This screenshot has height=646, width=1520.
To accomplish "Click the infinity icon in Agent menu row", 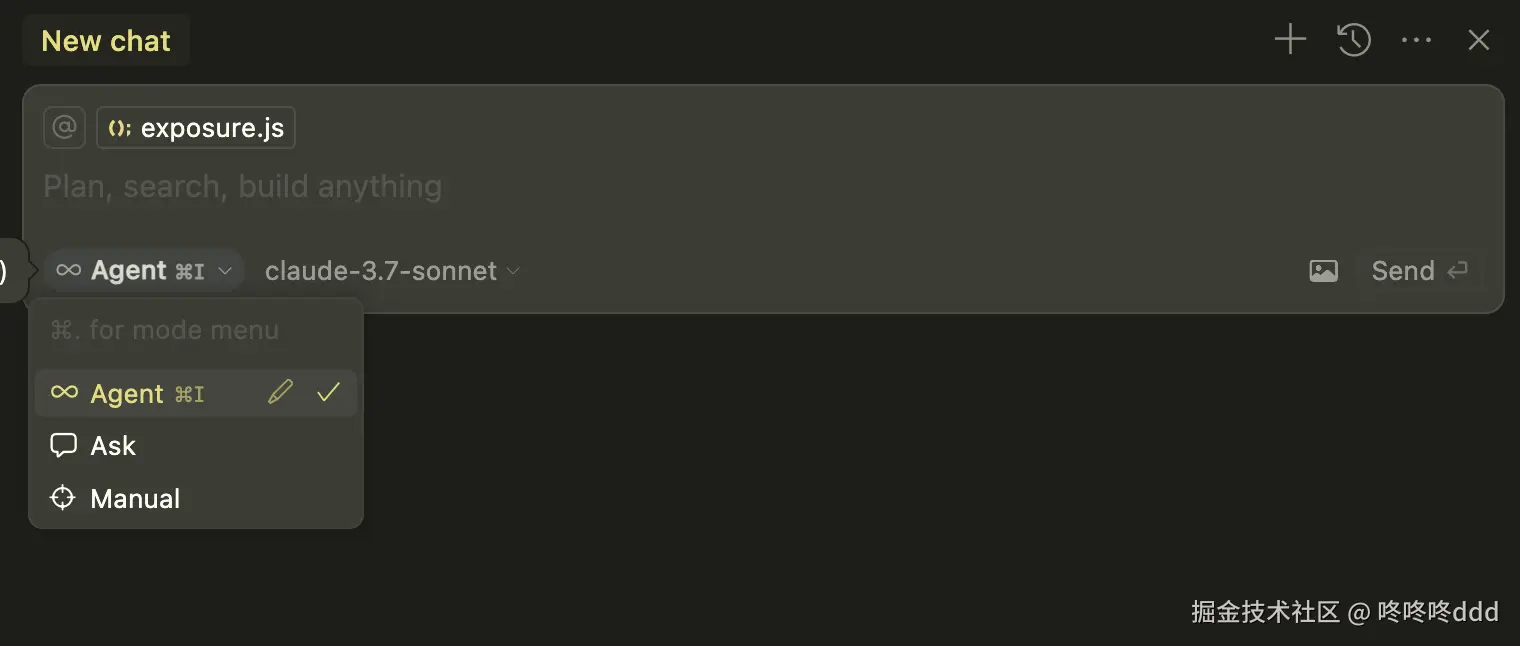I will [64, 393].
